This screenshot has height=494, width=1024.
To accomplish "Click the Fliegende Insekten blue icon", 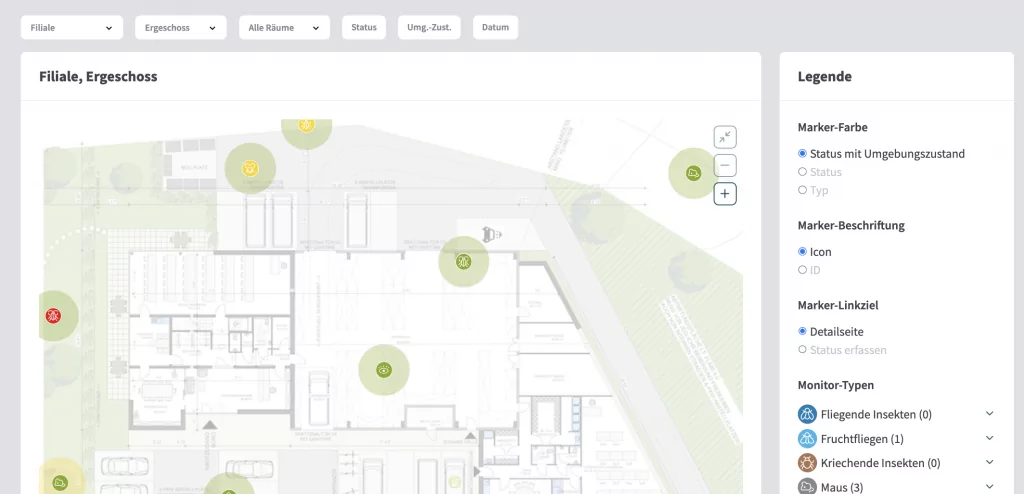I will 807,414.
